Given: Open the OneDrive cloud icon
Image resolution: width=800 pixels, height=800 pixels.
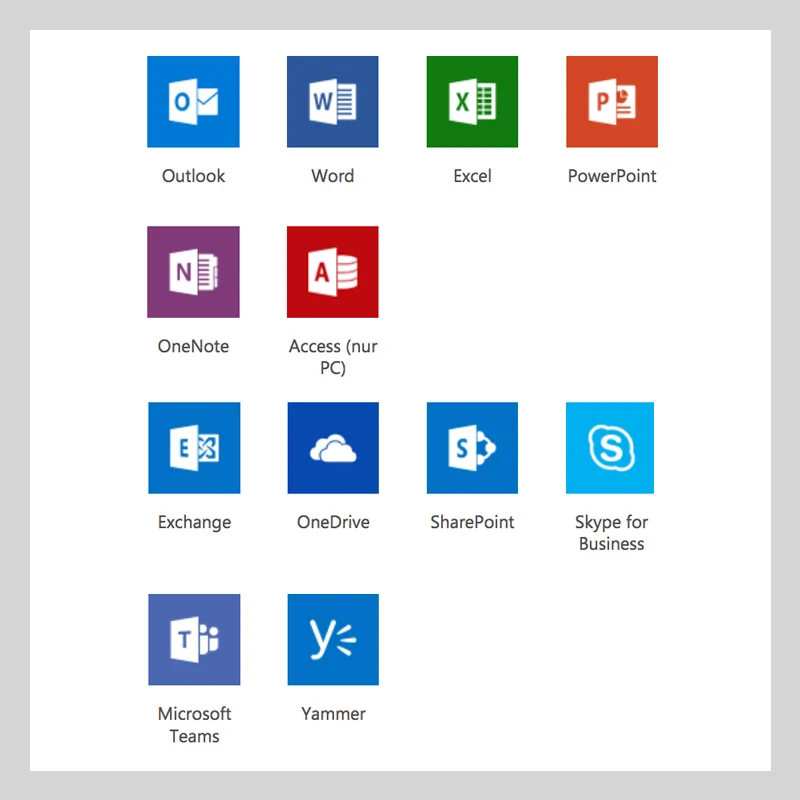Looking at the screenshot, I should click(333, 448).
